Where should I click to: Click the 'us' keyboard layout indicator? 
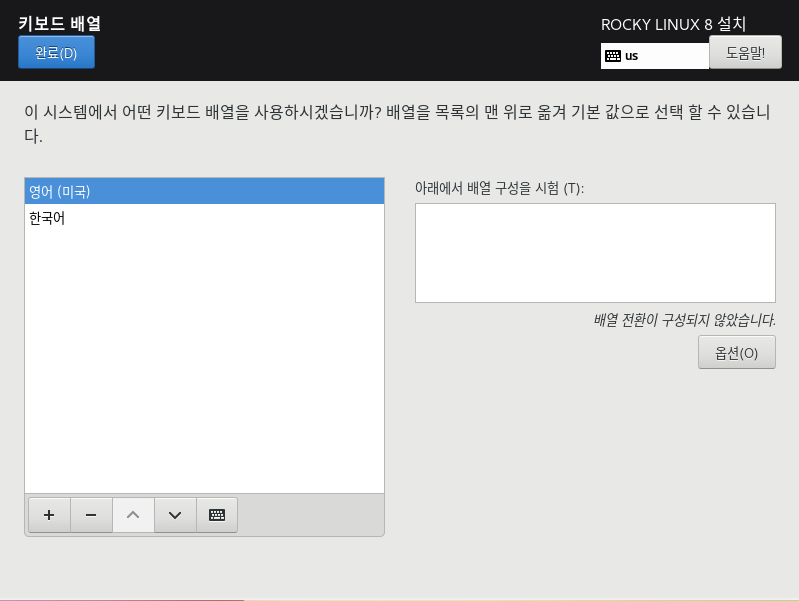click(654, 56)
